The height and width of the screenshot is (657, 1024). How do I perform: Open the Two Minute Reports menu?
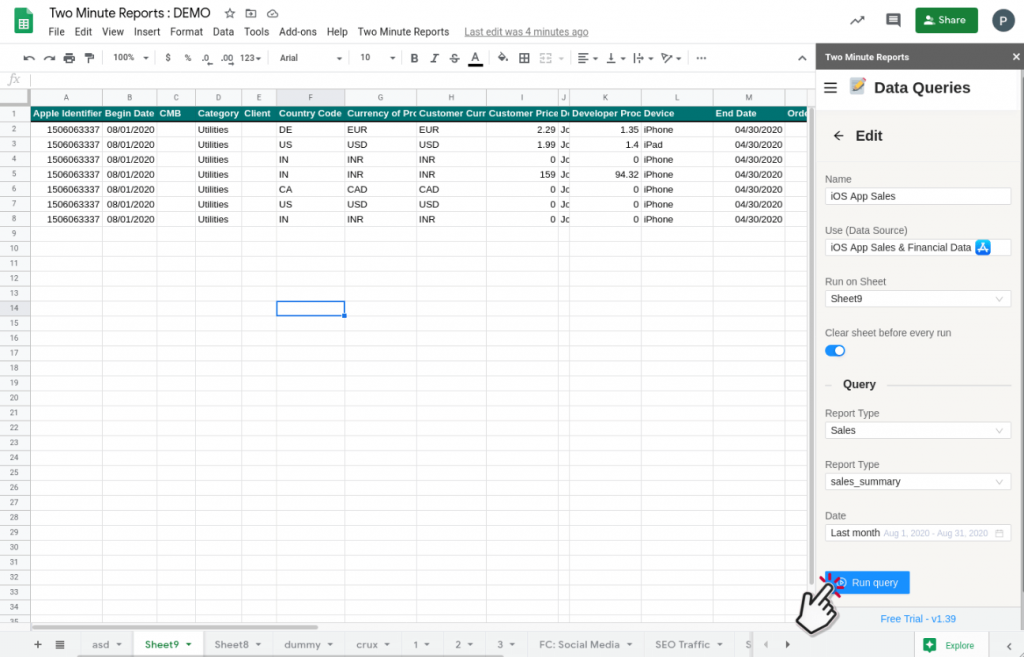pos(403,31)
